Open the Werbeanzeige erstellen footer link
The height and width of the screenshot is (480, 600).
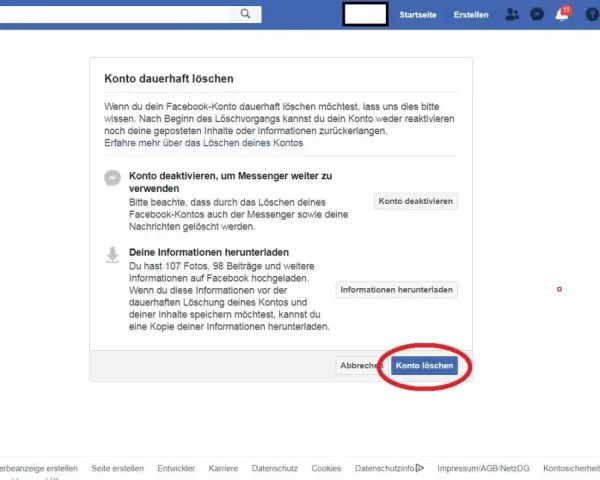pos(39,468)
